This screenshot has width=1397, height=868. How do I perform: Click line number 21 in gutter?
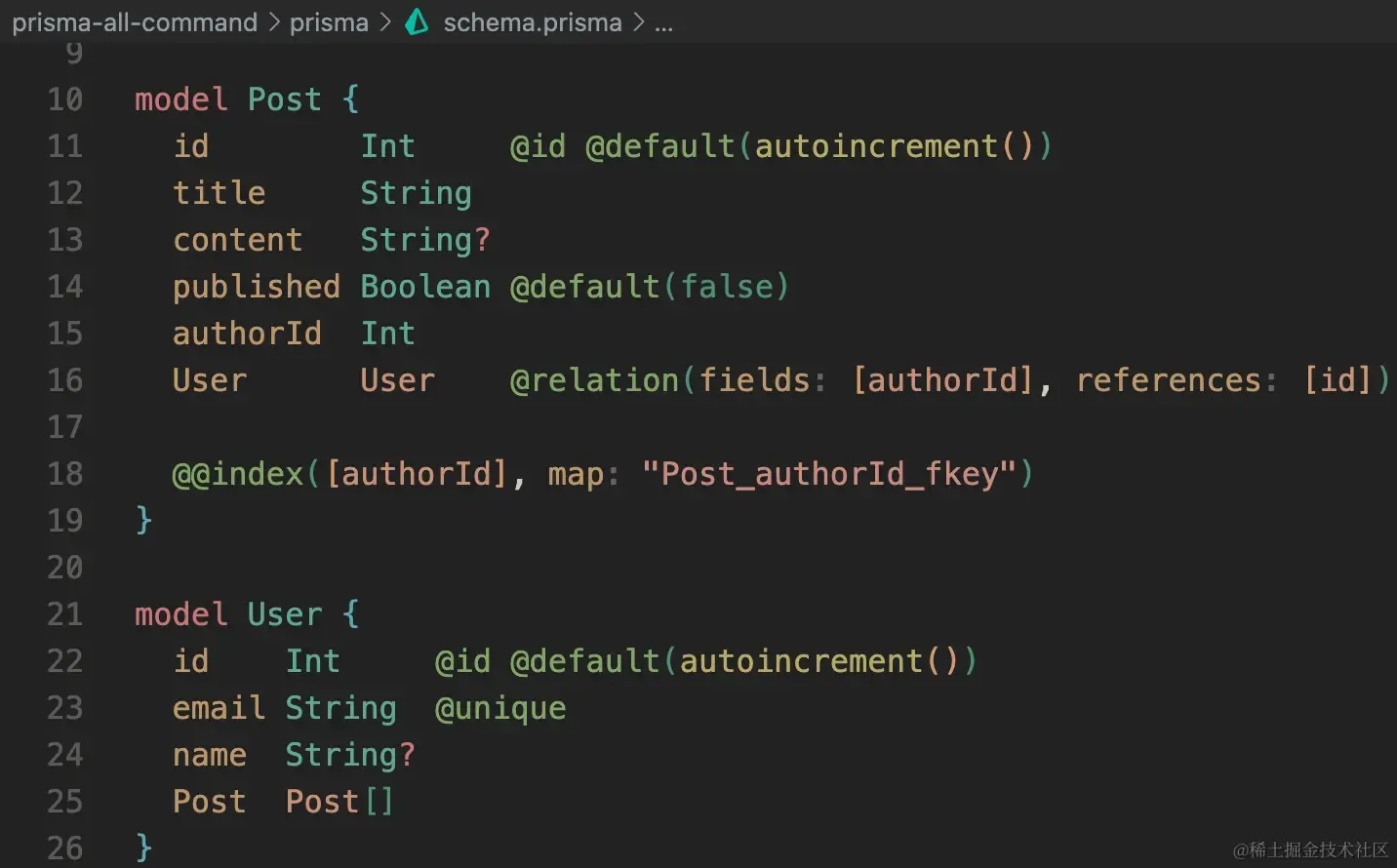[65, 614]
